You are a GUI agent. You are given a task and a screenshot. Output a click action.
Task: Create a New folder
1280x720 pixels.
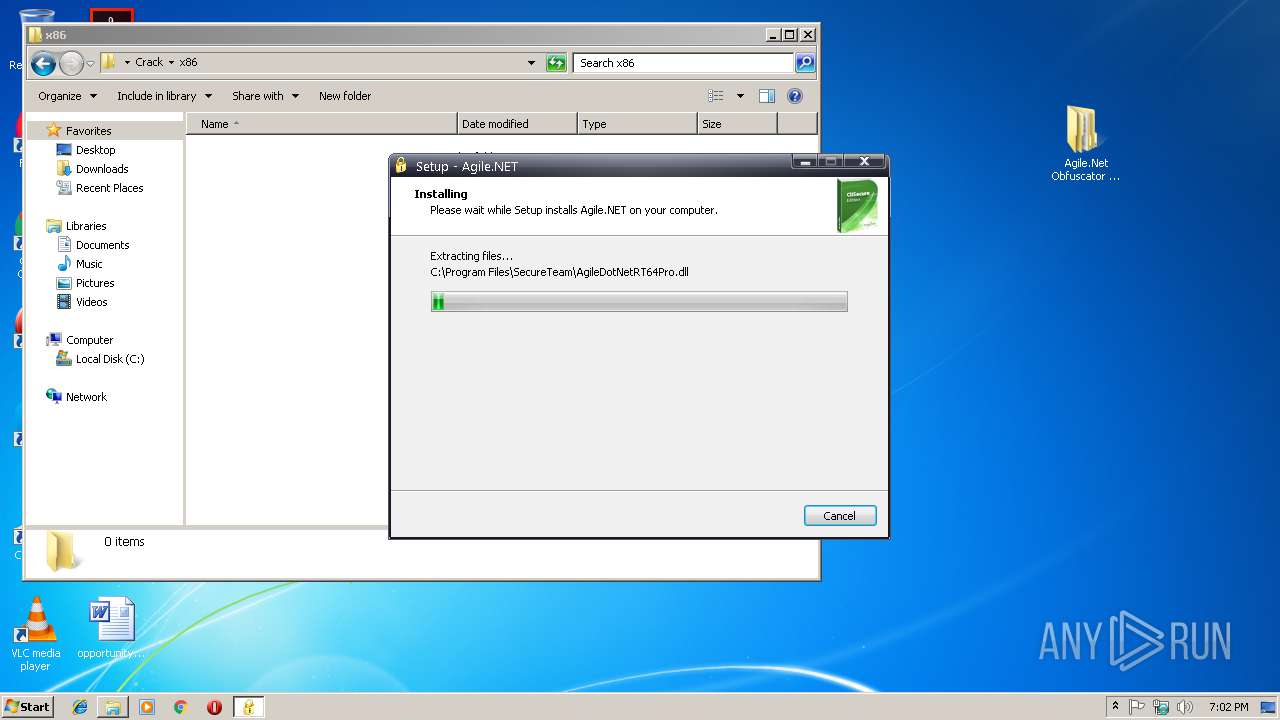[345, 96]
